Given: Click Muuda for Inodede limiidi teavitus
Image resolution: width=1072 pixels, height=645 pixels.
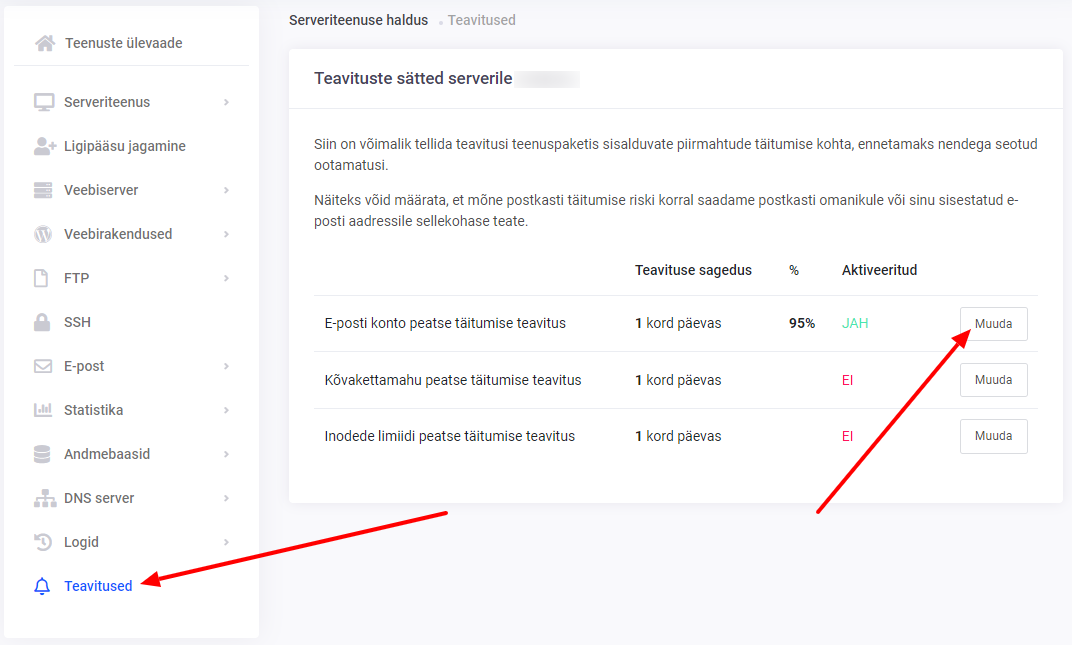Looking at the screenshot, I should (x=993, y=436).
